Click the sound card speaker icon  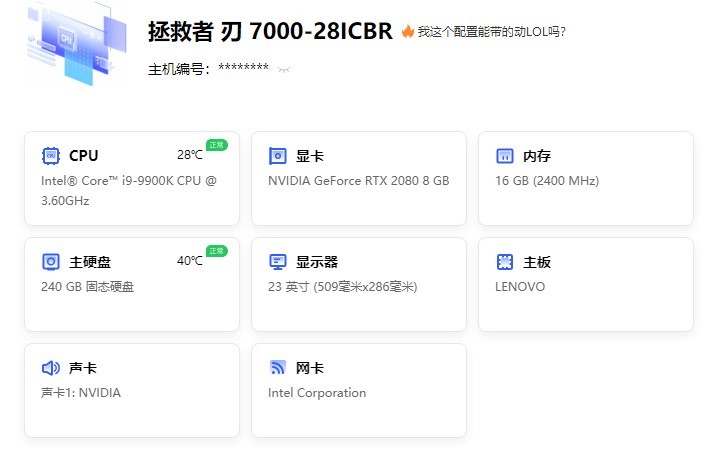[x=50, y=368]
